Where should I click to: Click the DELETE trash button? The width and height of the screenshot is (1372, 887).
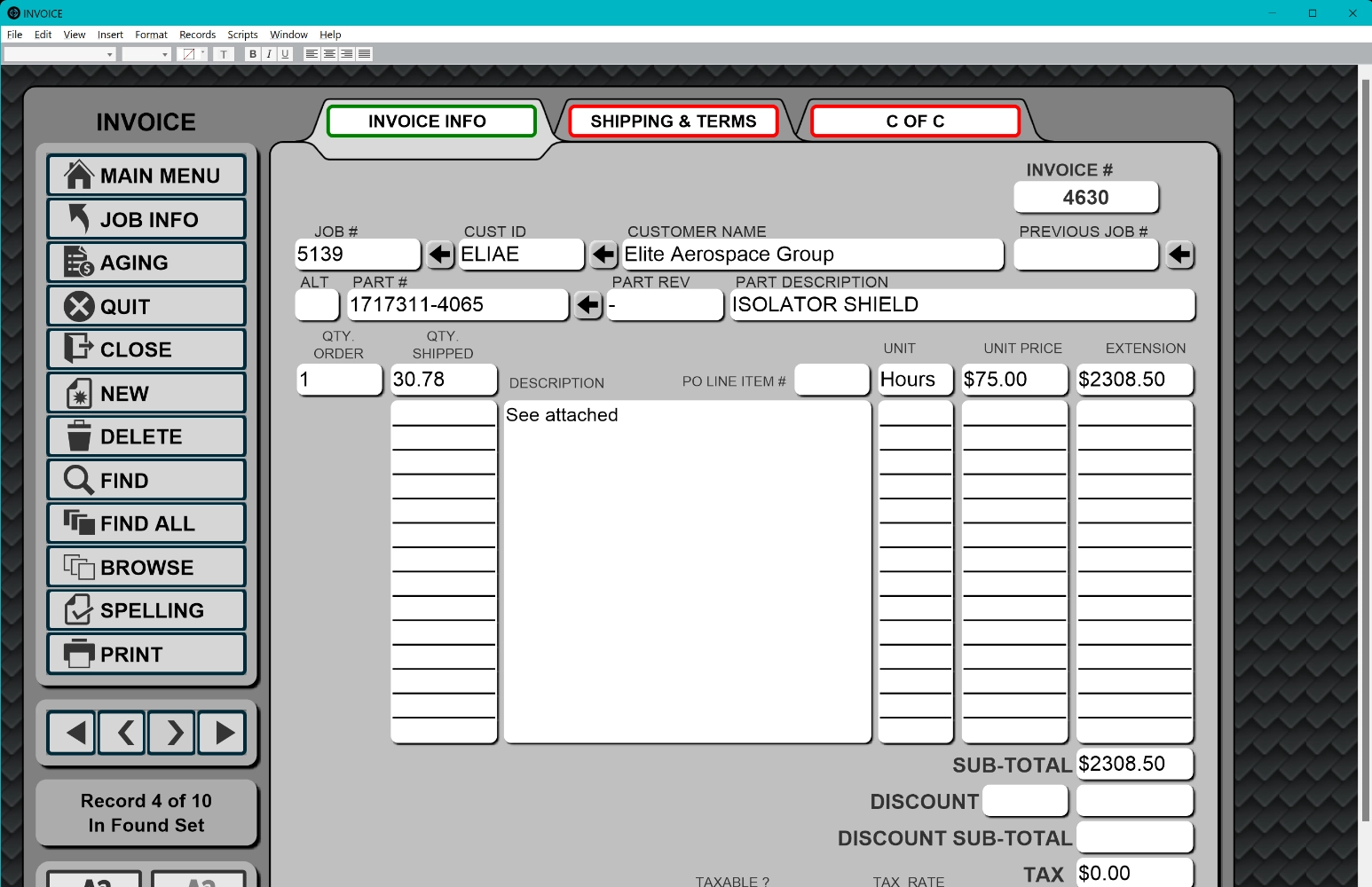146,436
